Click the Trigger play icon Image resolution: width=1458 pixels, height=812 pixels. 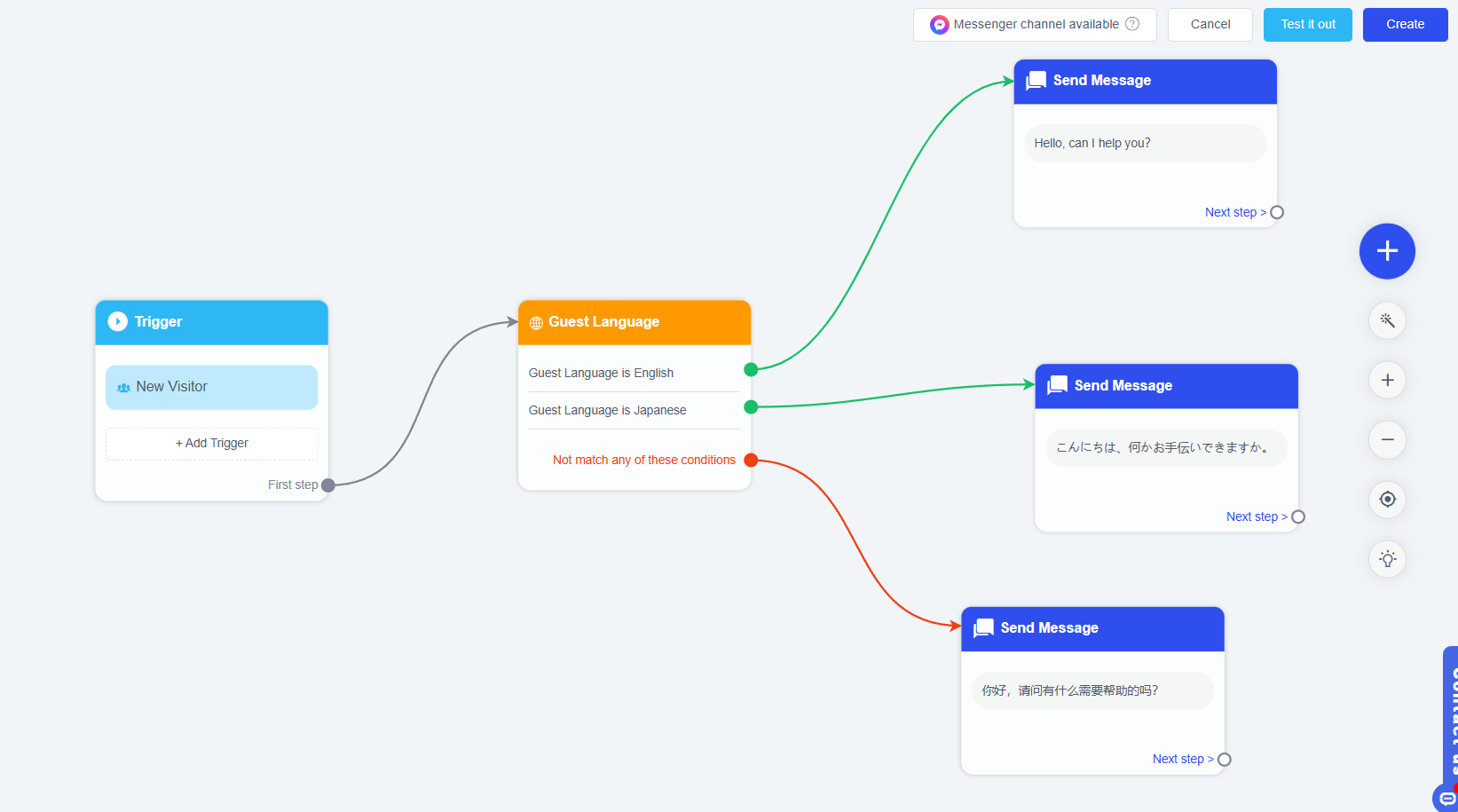(117, 321)
